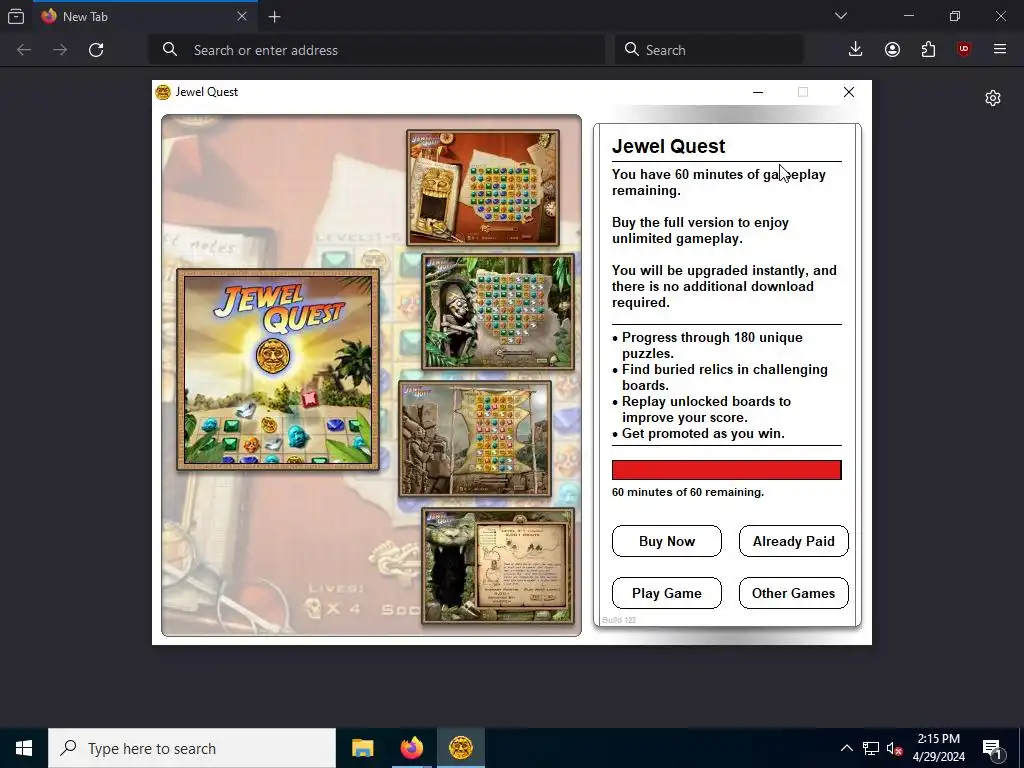Show hidden system tray icons
The image size is (1024, 768).
pyautogui.click(x=846, y=748)
